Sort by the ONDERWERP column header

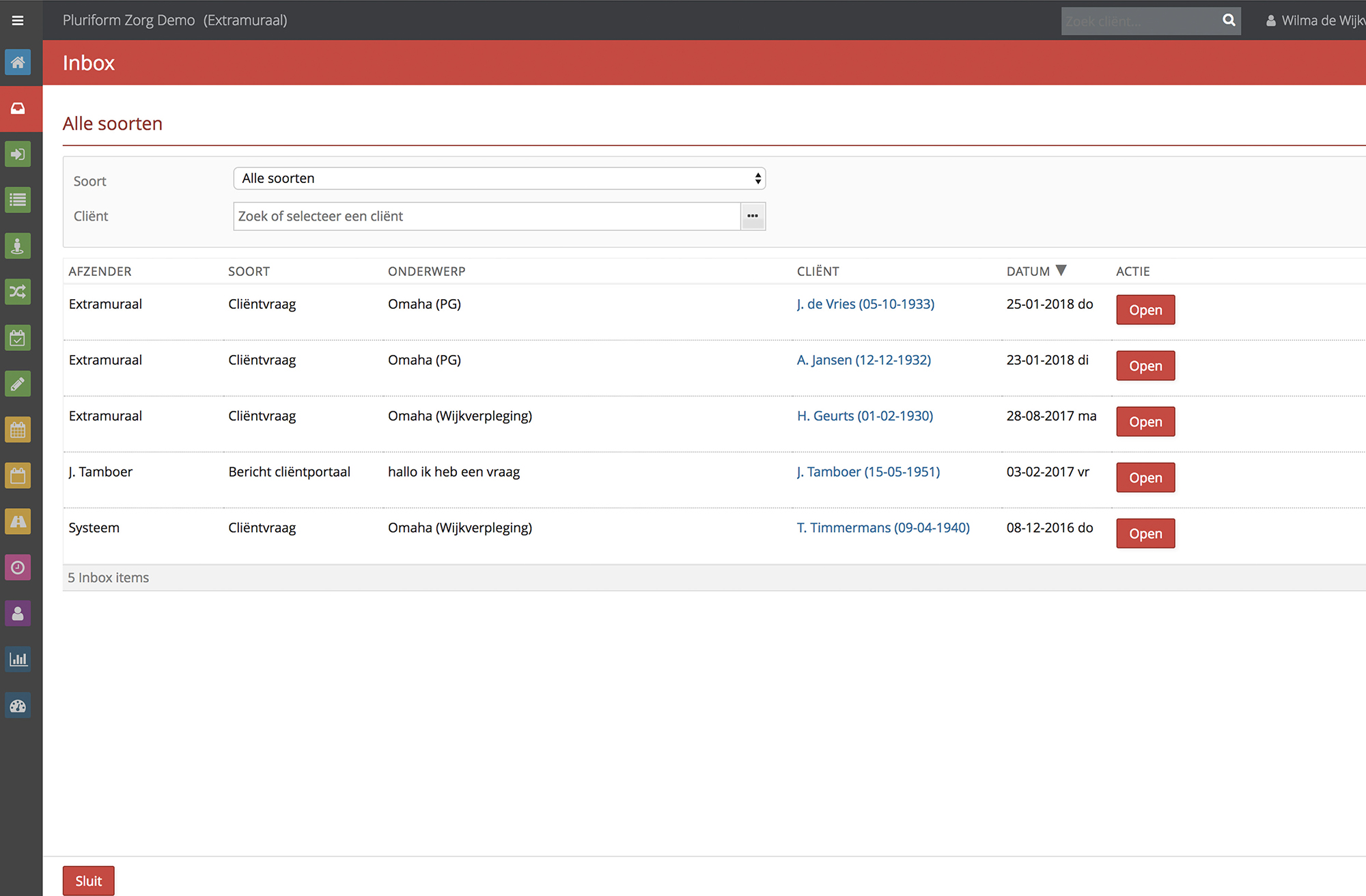[x=427, y=271]
